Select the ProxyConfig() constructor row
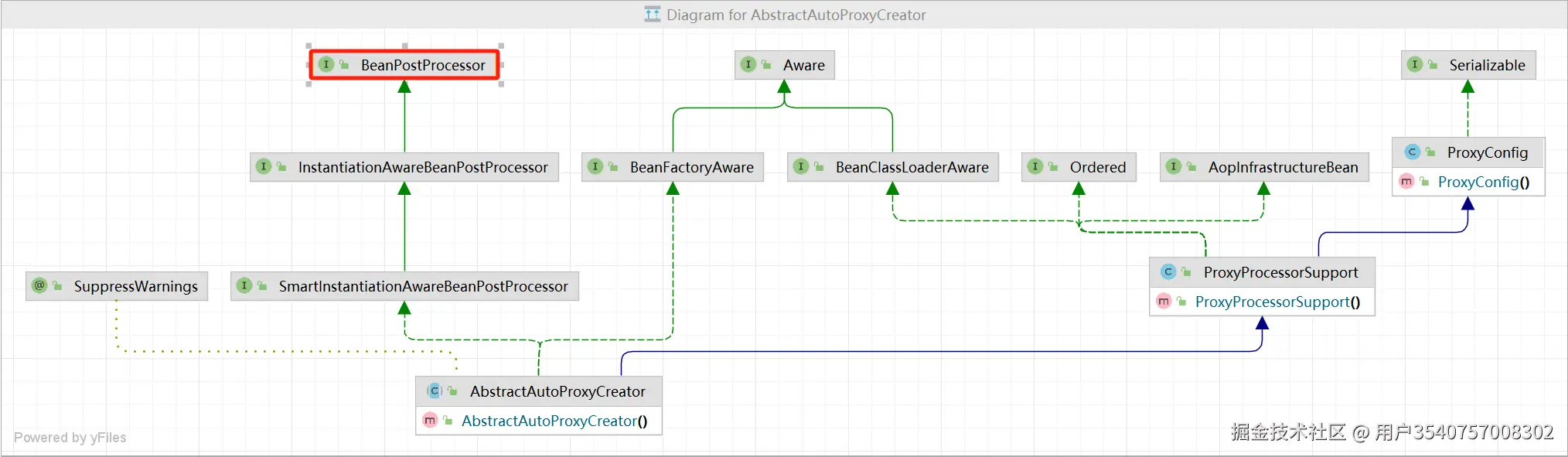Image resolution: width=1568 pixels, height=457 pixels. point(1468,182)
